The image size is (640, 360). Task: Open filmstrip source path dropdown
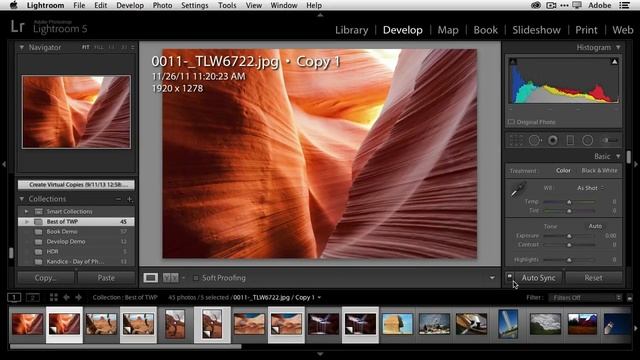click(319, 298)
